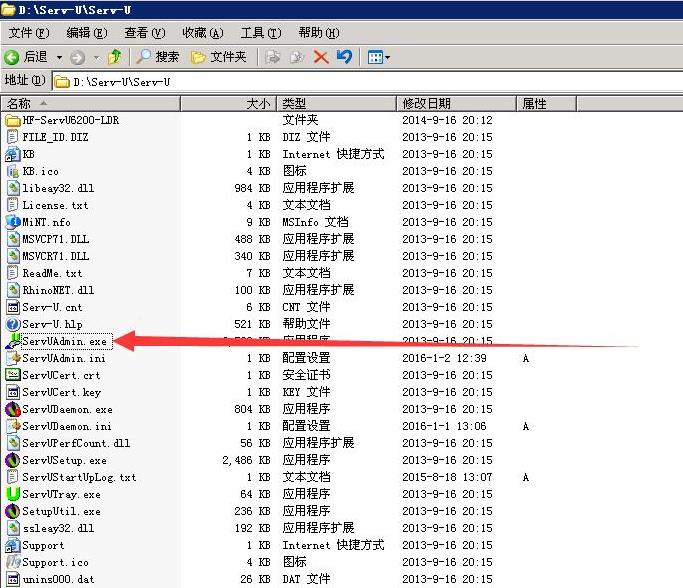Viewport: 683px width, 588px height.
Task: Click the 2014-9-16 20:12 folder date
Action: [x=447, y=120]
